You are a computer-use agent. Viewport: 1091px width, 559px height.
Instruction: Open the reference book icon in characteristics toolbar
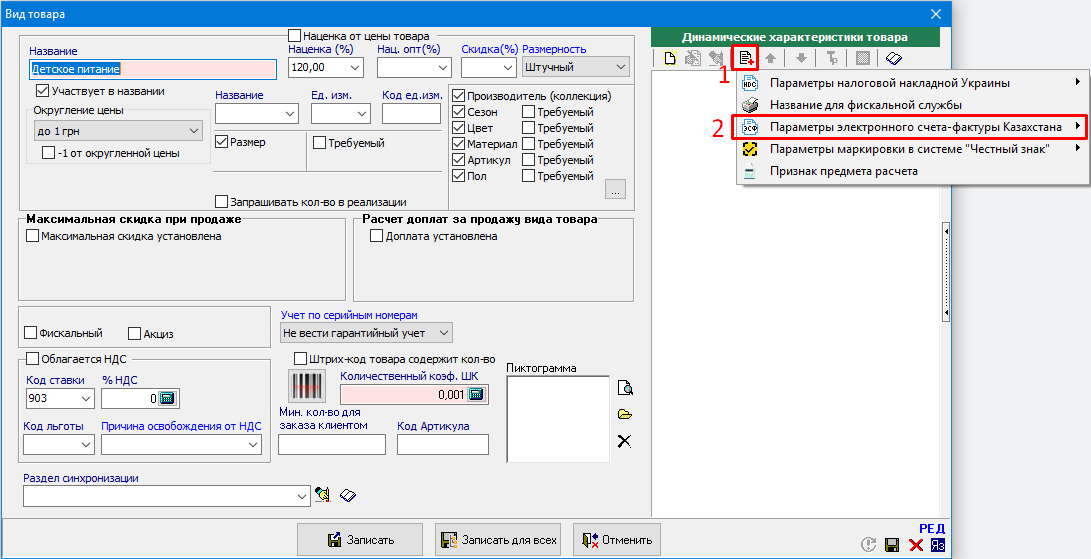(x=894, y=58)
